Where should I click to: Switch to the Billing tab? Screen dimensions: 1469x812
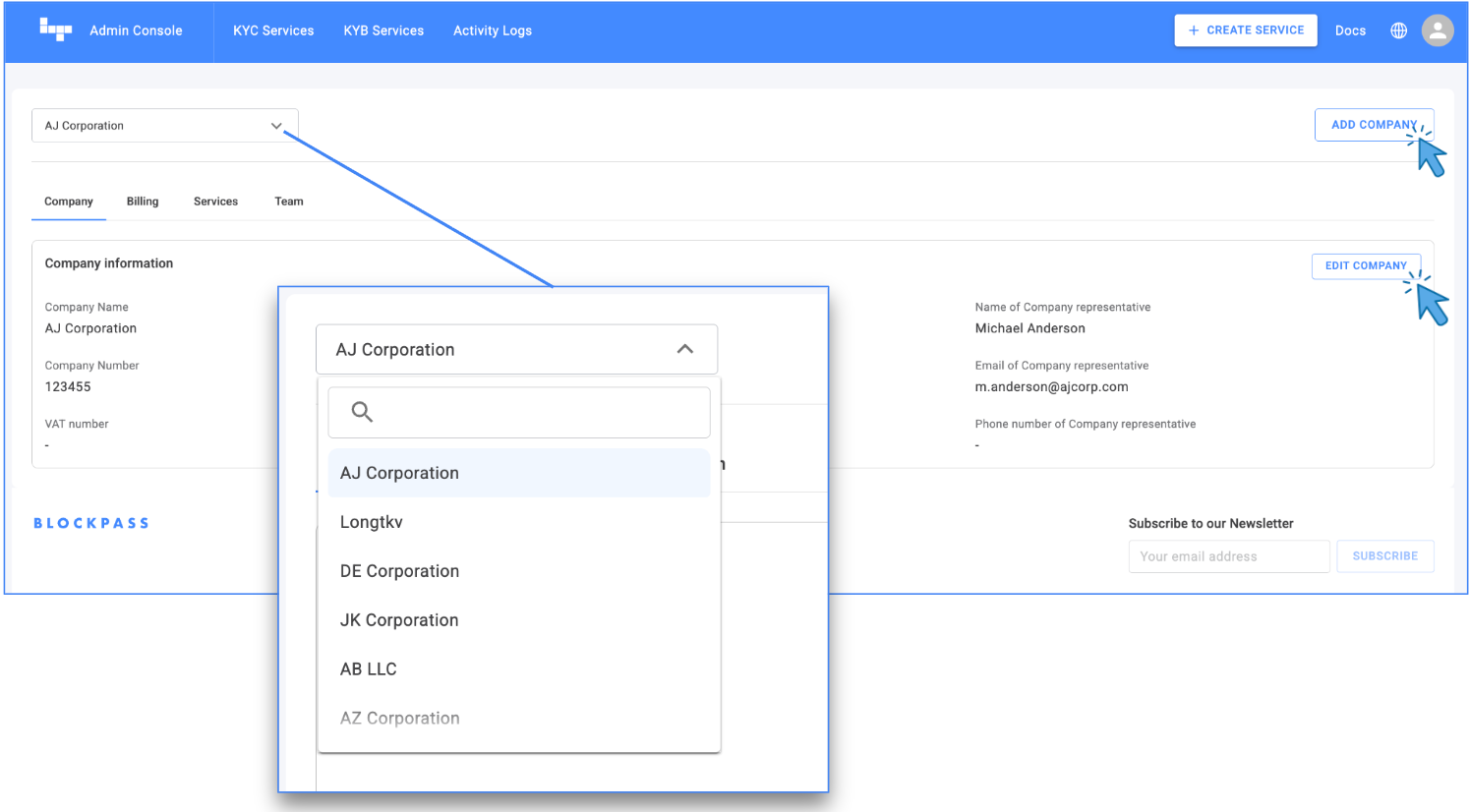click(x=143, y=202)
